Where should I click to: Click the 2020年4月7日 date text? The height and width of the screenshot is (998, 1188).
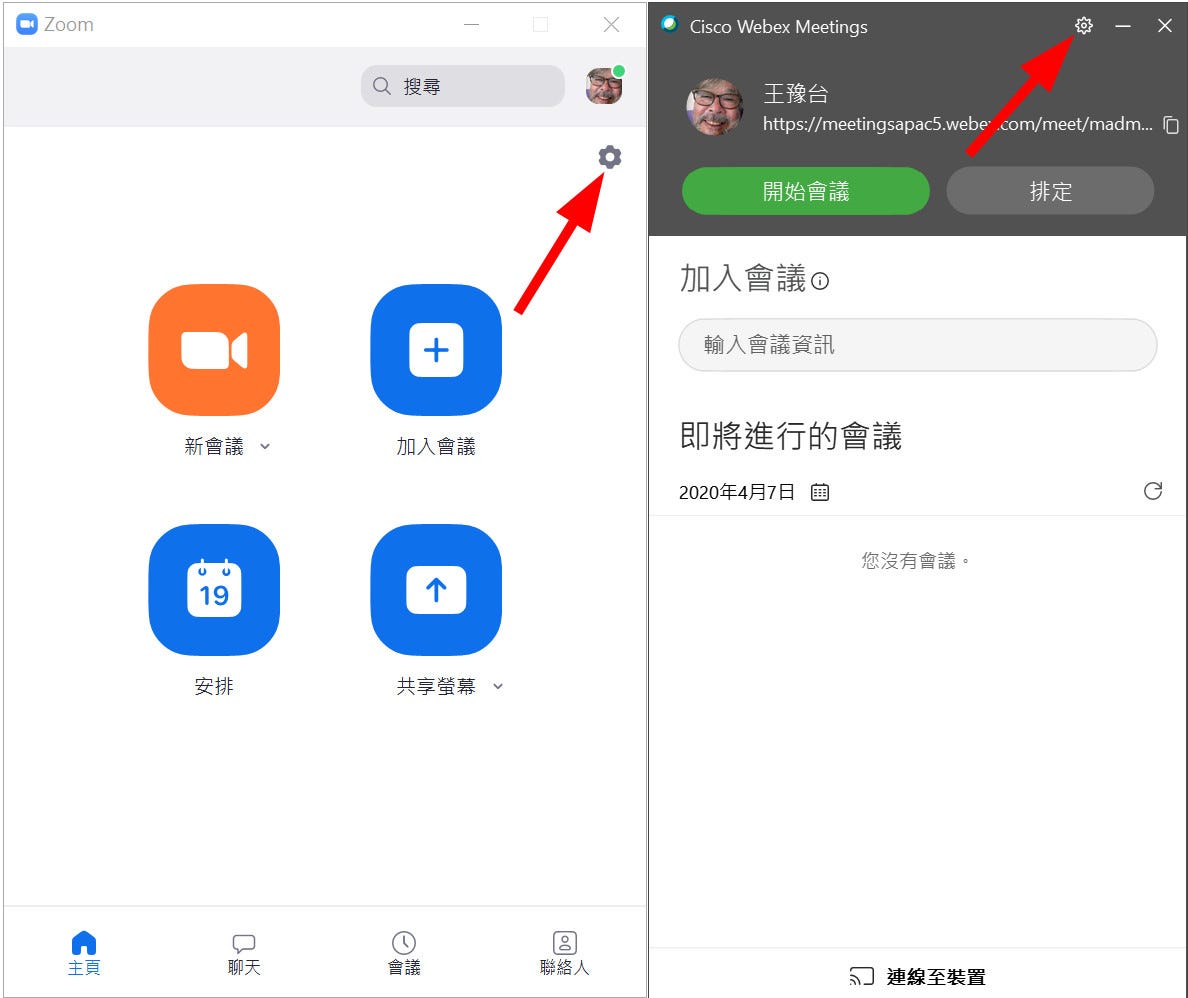(x=736, y=493)
